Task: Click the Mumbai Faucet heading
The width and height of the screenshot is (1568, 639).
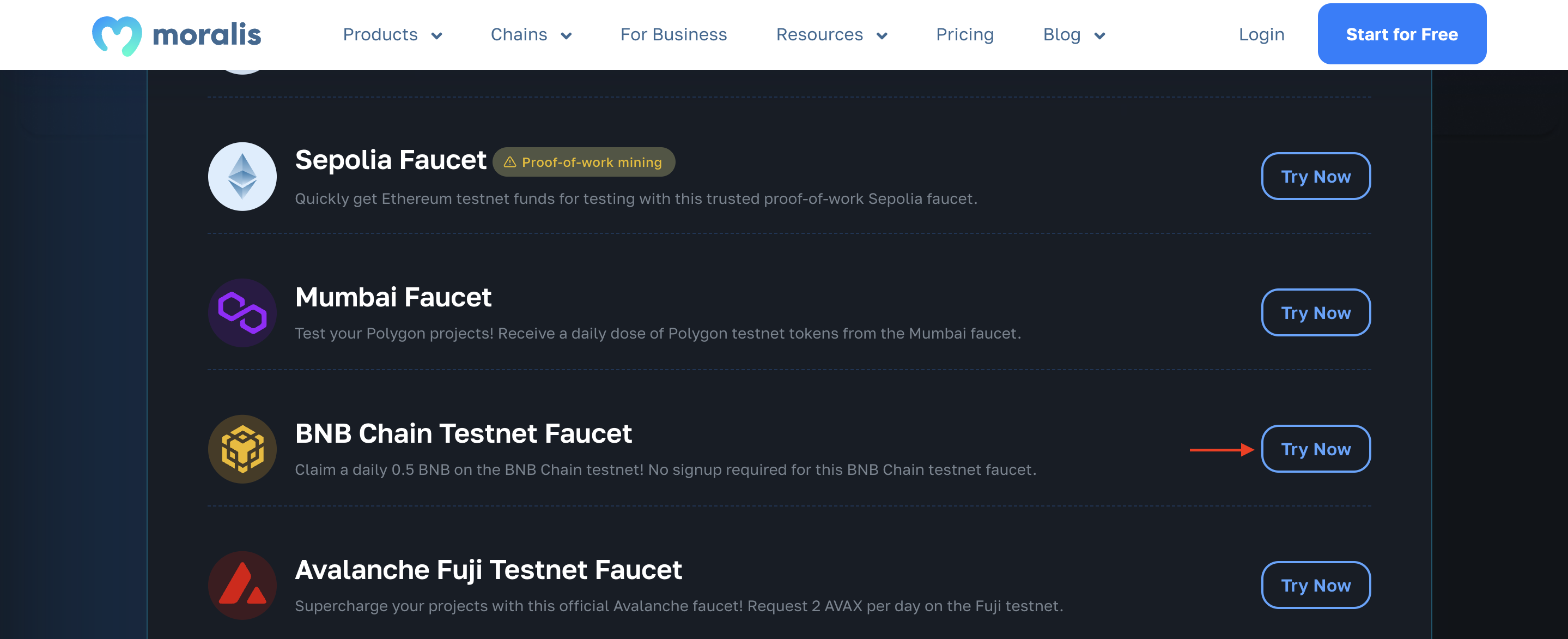Action: point(393,297)
